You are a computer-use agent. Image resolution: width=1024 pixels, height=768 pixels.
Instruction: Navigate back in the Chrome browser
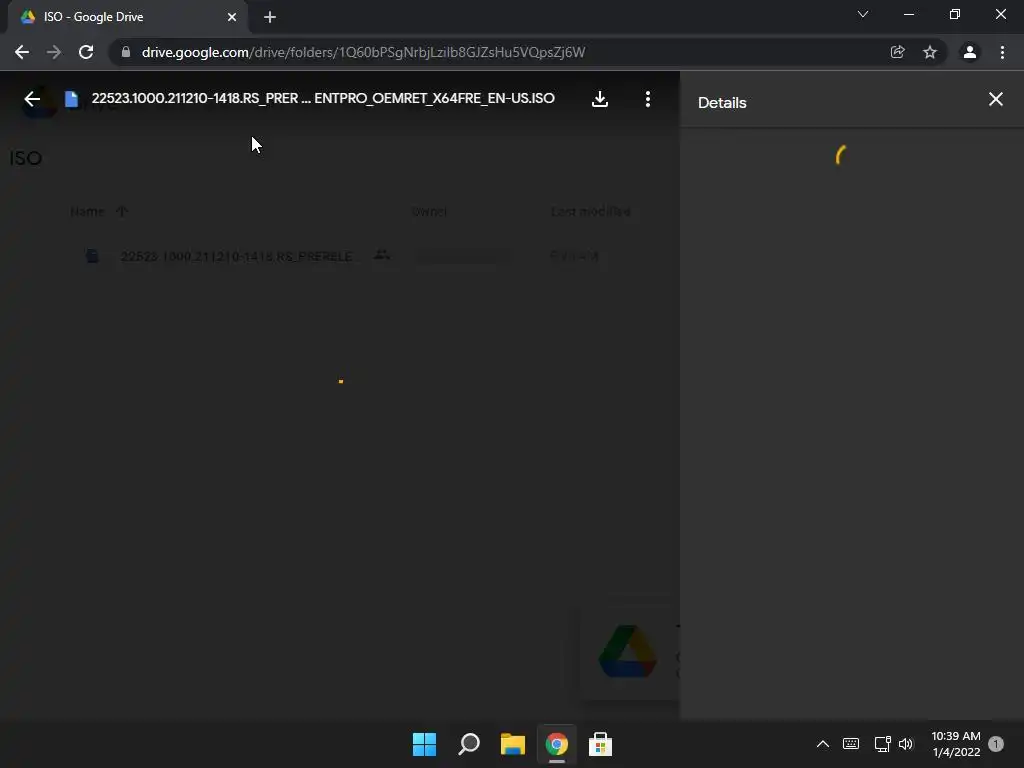[x=22, y=52]
